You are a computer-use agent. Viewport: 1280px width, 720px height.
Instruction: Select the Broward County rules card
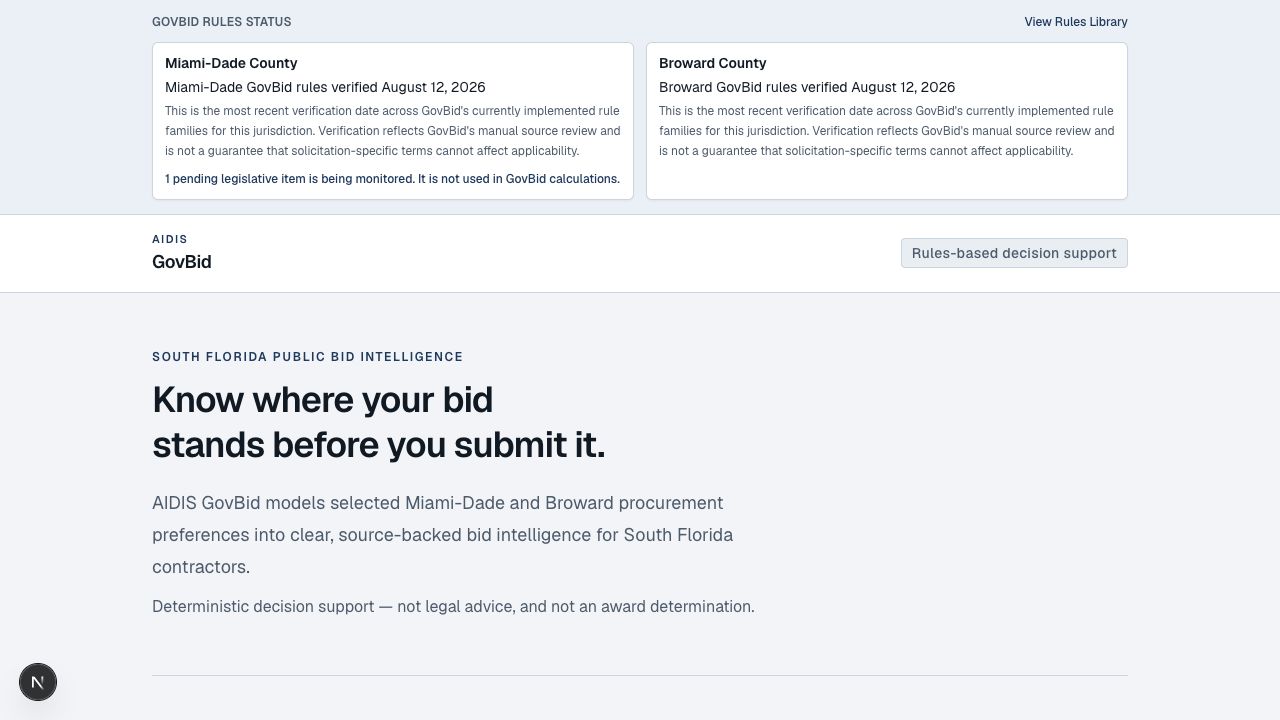pyautogui.click(x=887, y=121)
